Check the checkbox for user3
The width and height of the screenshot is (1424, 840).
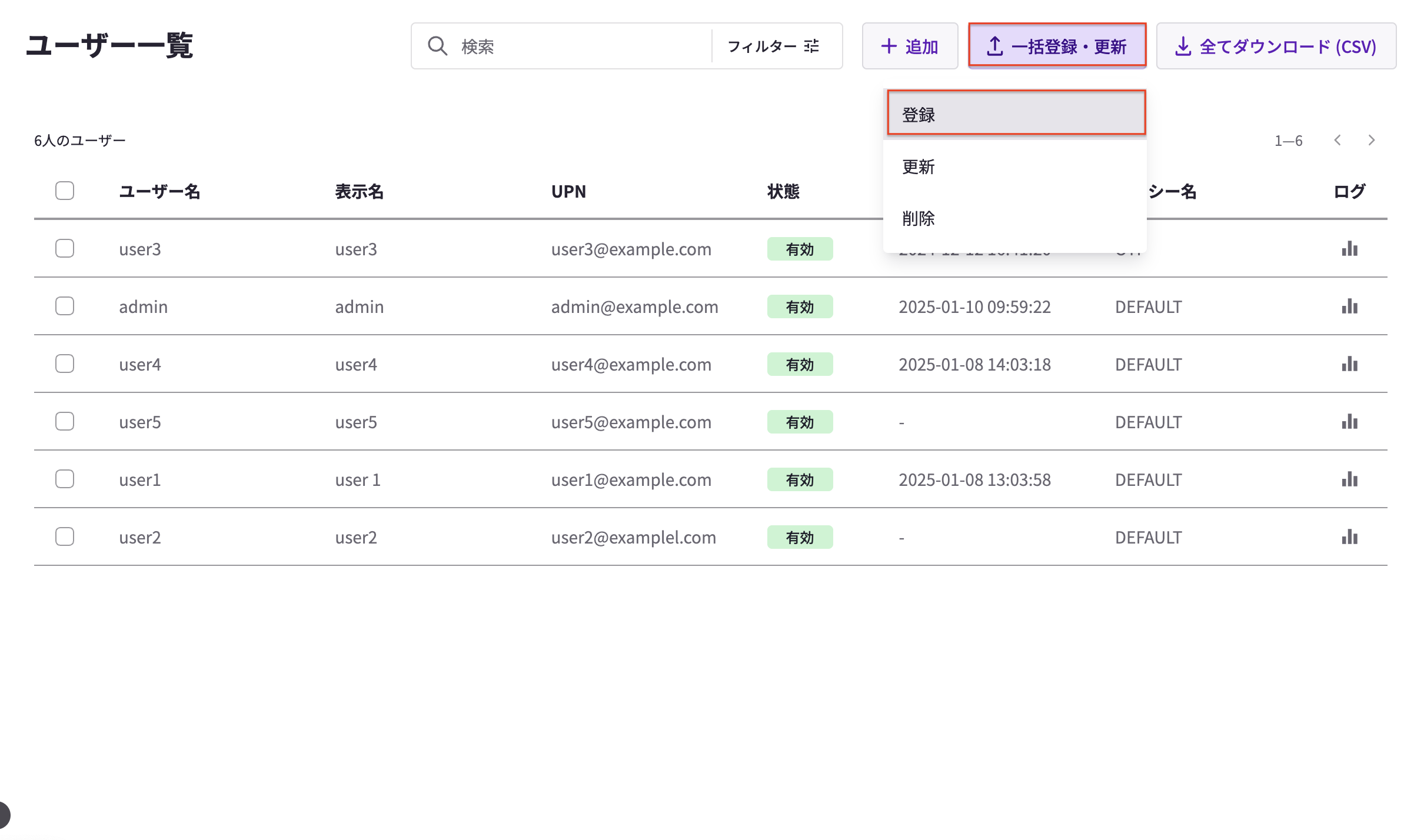point(64,248)
